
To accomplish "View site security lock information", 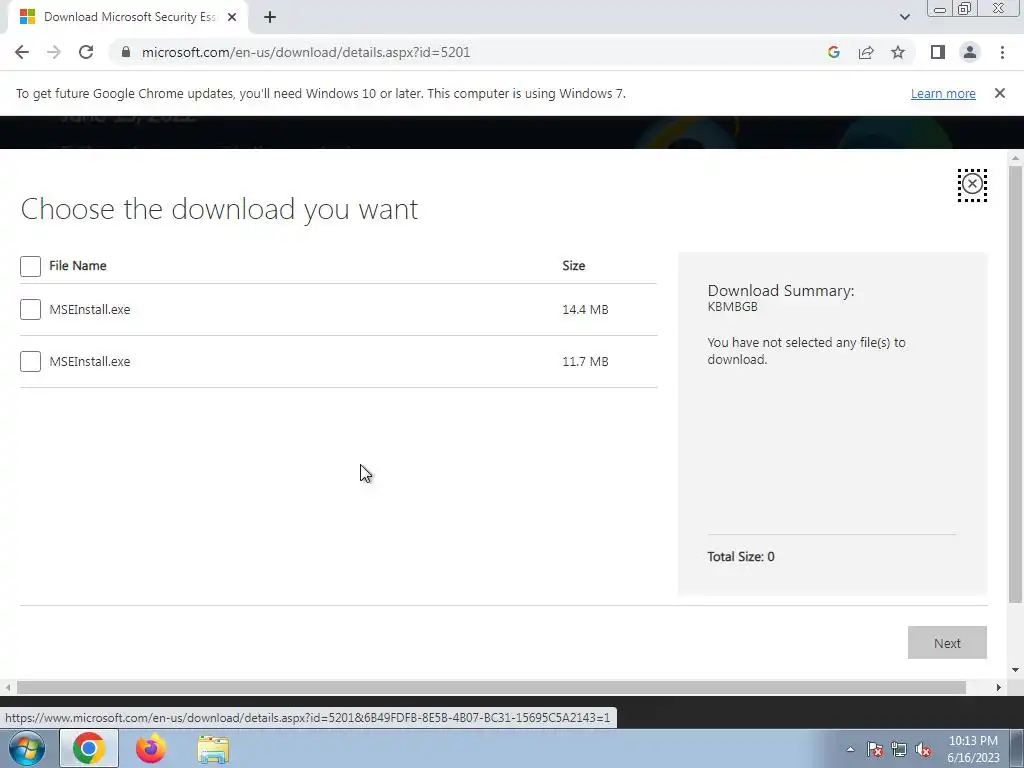I will [126, 52].
